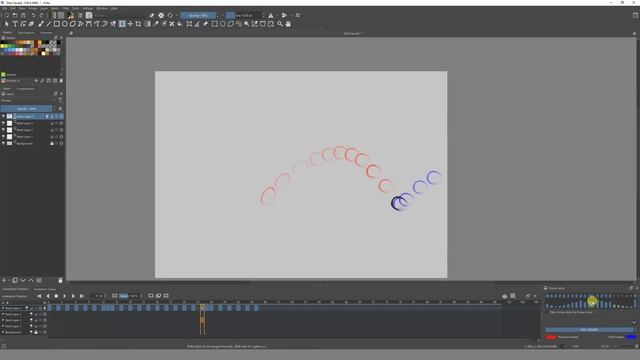The image size is (640, 360).
Task: Open the File menu
Action: click(4, 8)
